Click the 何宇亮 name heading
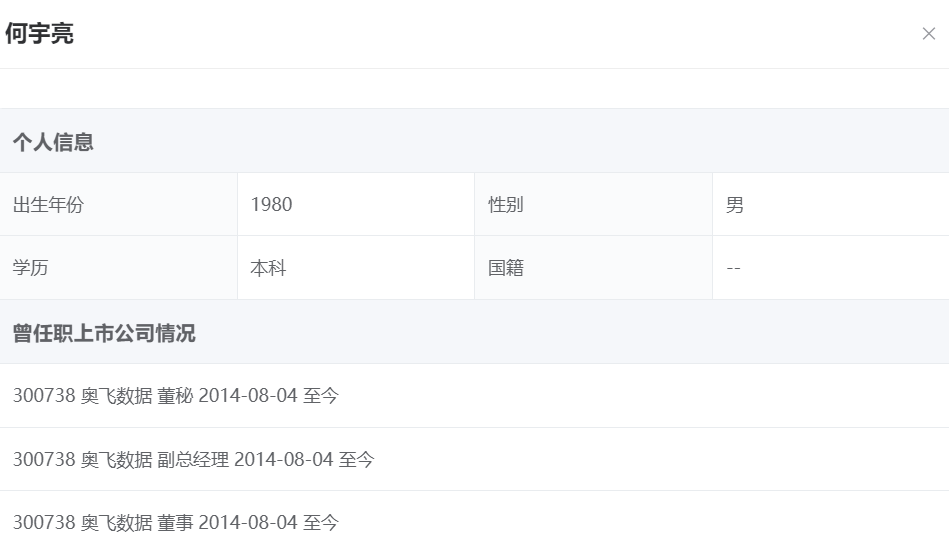 (40, 34)
